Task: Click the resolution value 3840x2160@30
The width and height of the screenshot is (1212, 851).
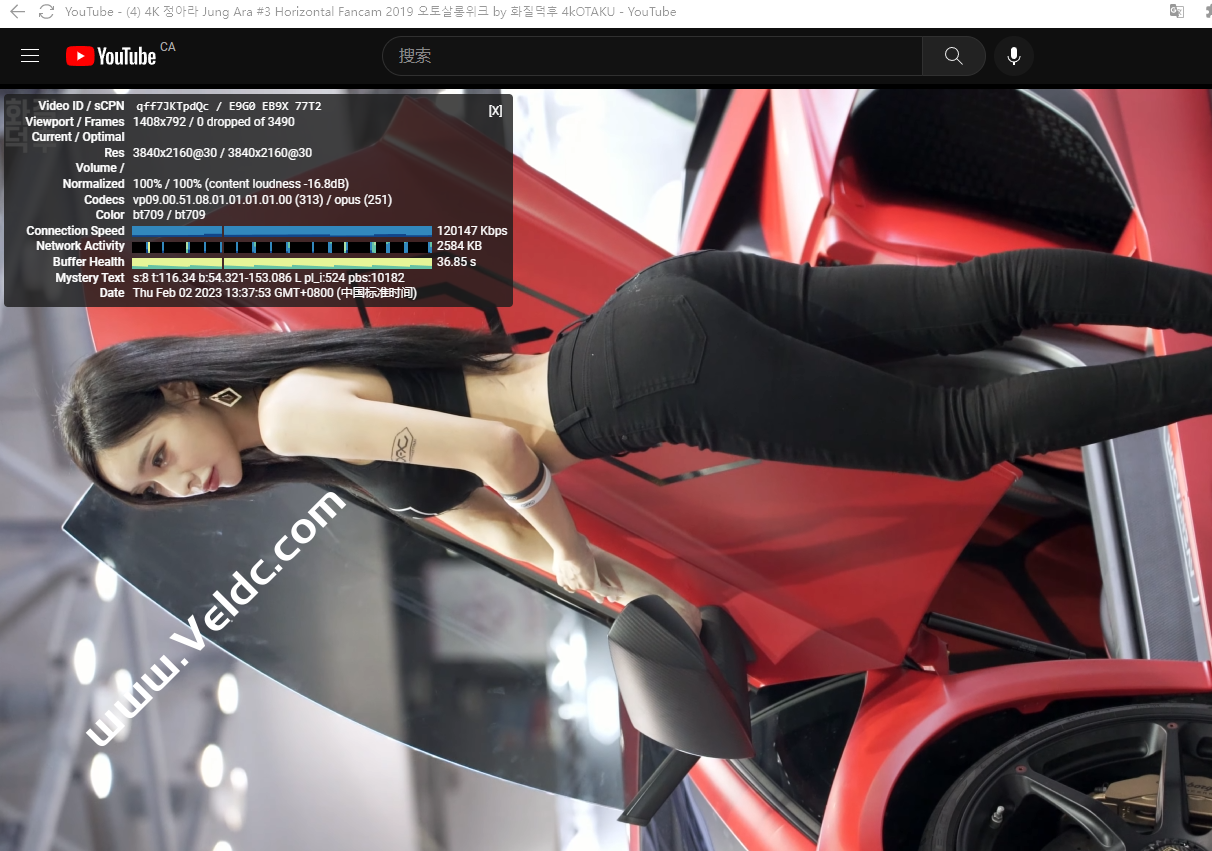Action: [222, 153]
